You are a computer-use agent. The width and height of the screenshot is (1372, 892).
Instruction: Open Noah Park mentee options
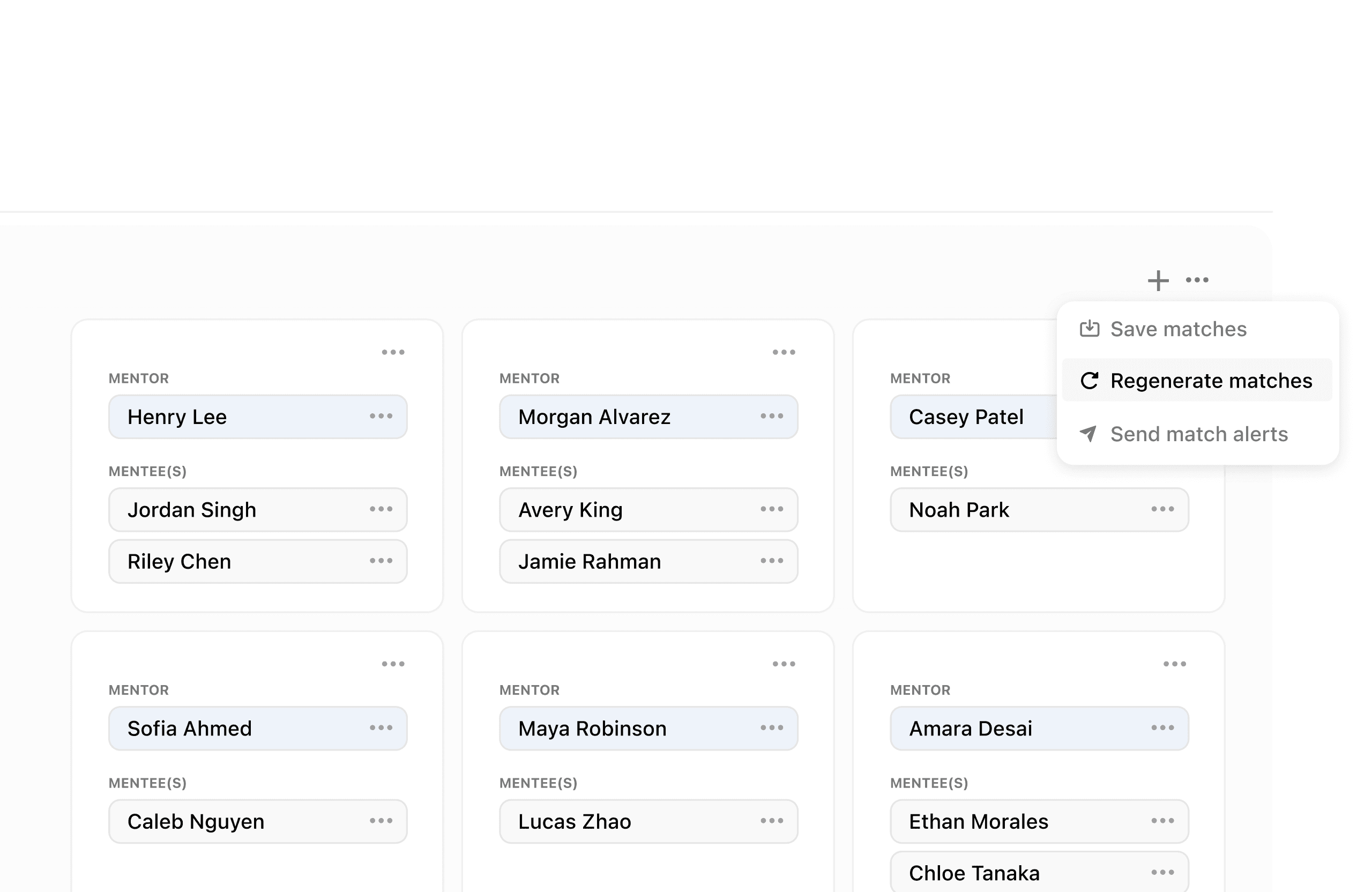(x=1163, y=509)
